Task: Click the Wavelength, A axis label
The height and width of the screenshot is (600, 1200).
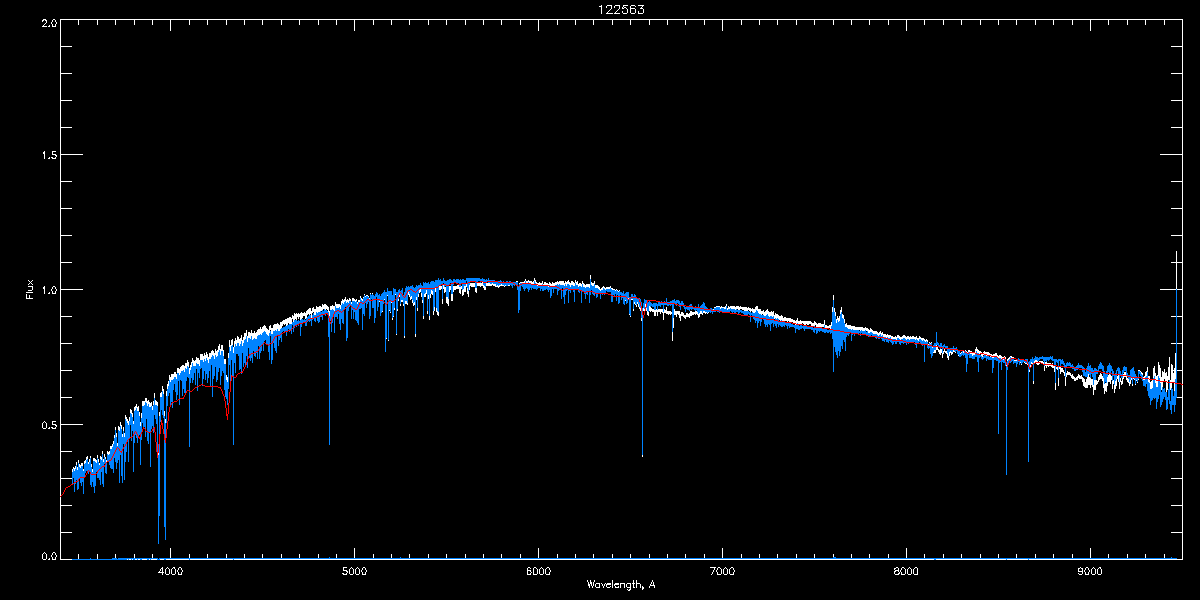Action: tap(621, 584)
